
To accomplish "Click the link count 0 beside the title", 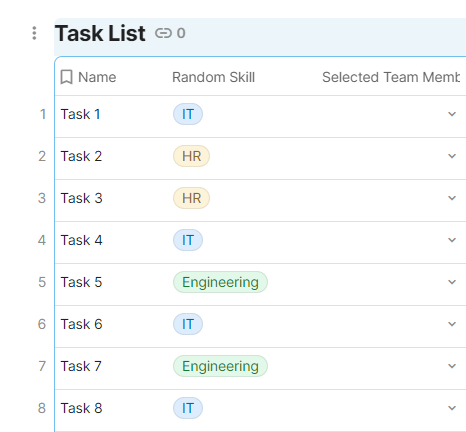I will [x=181, y=33].
